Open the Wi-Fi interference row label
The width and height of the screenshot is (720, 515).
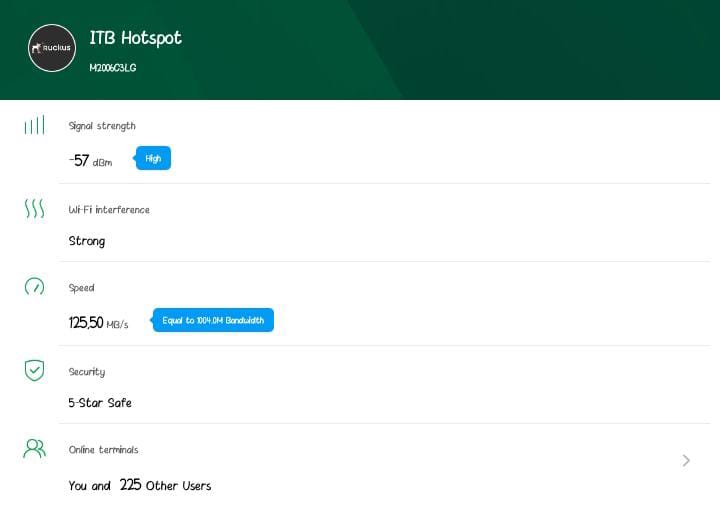click(x=108, y=210)
